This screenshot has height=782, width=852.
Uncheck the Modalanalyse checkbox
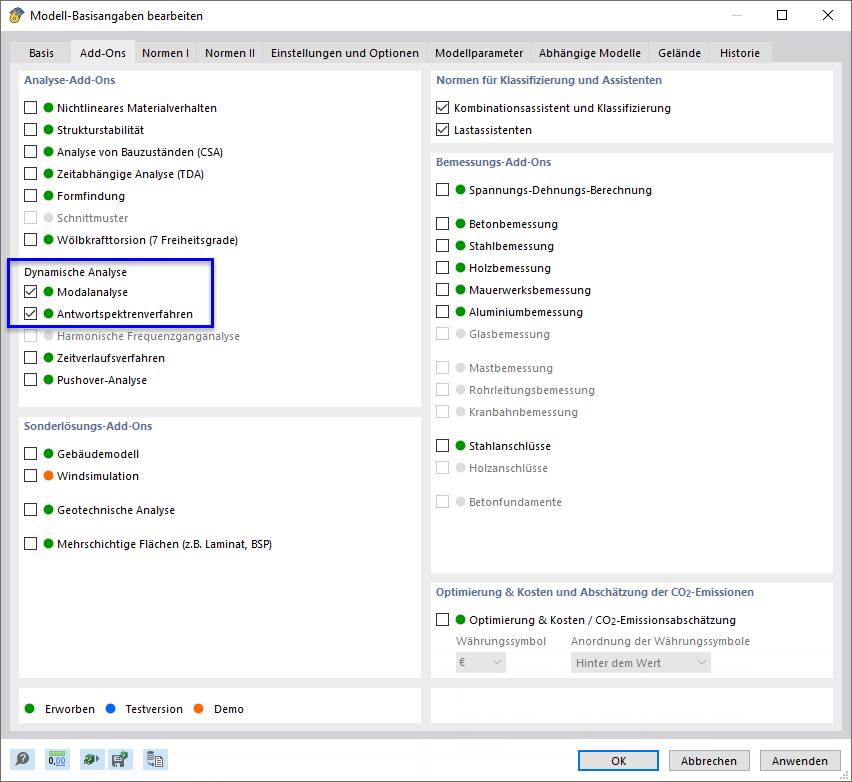[30, 292]
